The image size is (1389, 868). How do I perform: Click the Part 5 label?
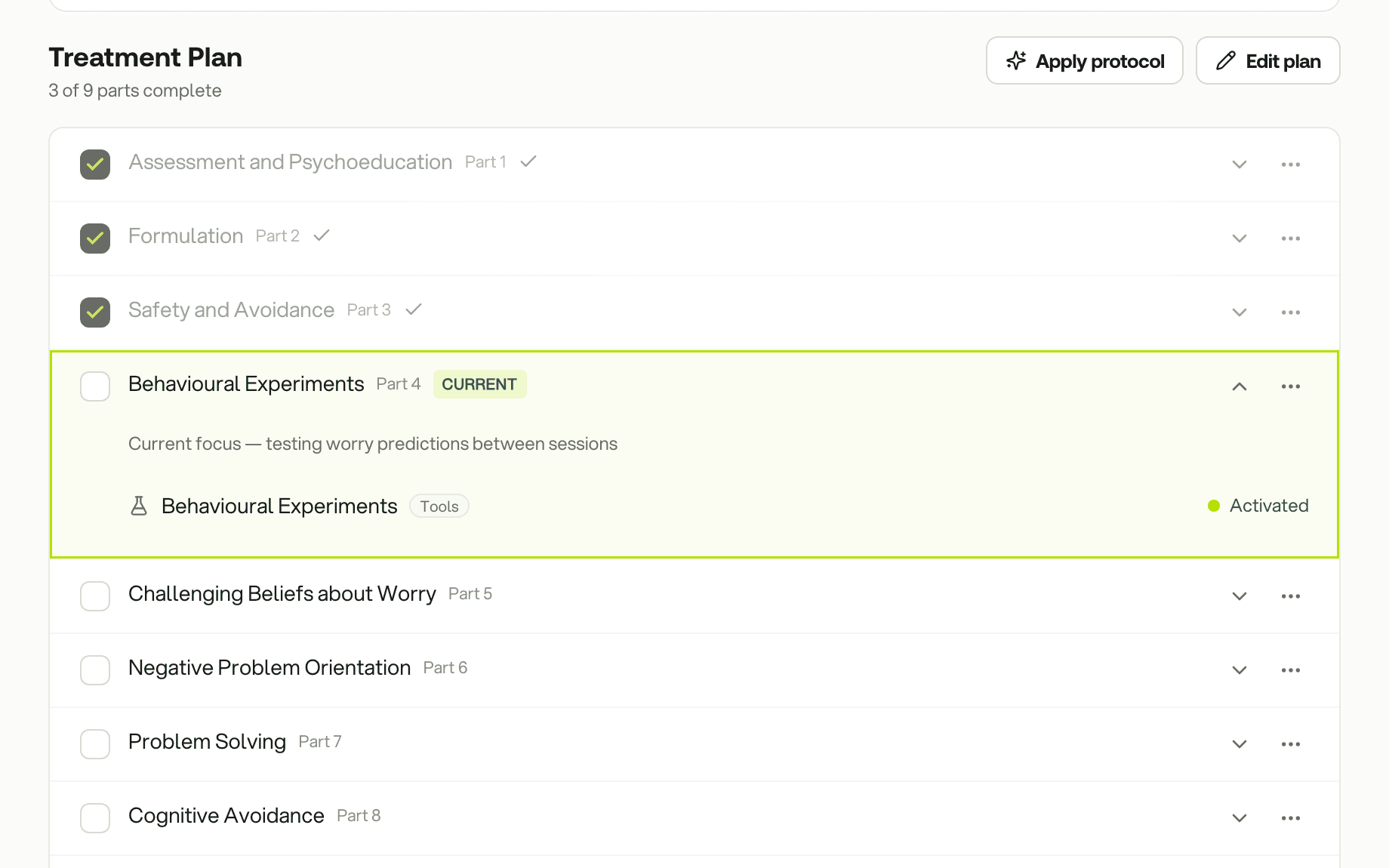(x=470, y=594)
